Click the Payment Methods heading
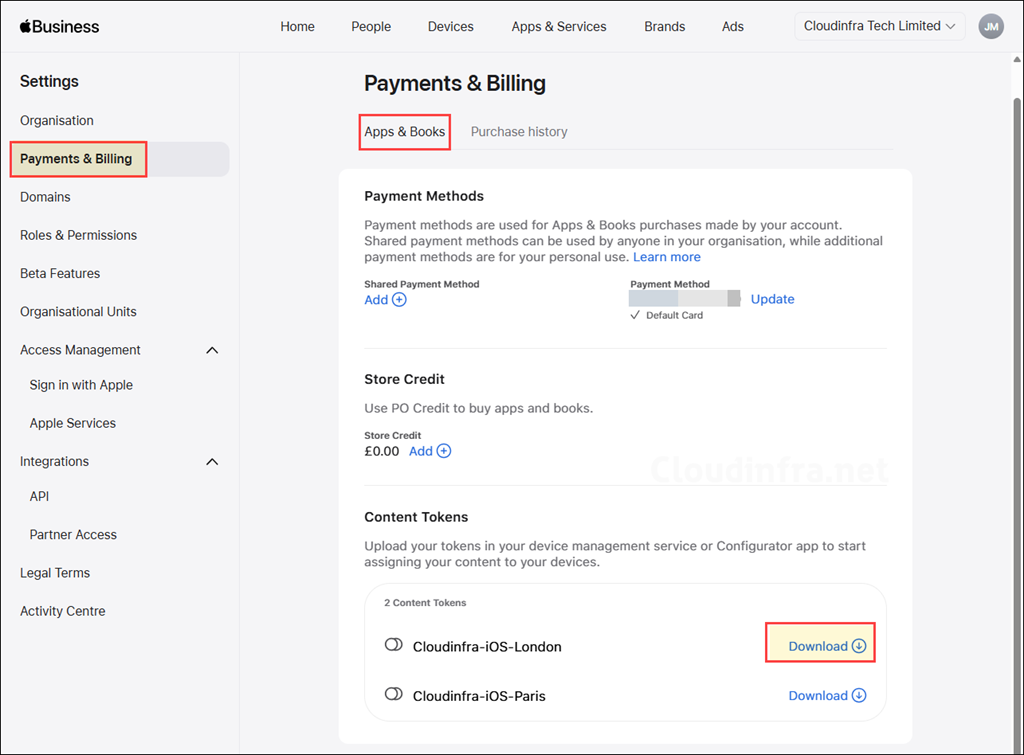This screenshot has height=755, width=1024. [x=424, y=197]
